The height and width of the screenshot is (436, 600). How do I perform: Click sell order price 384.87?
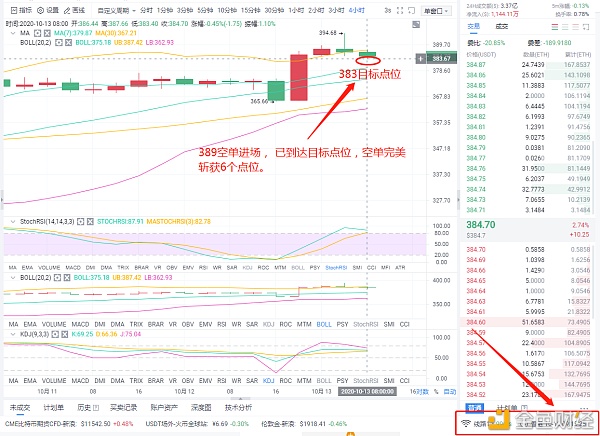(474, 65)
